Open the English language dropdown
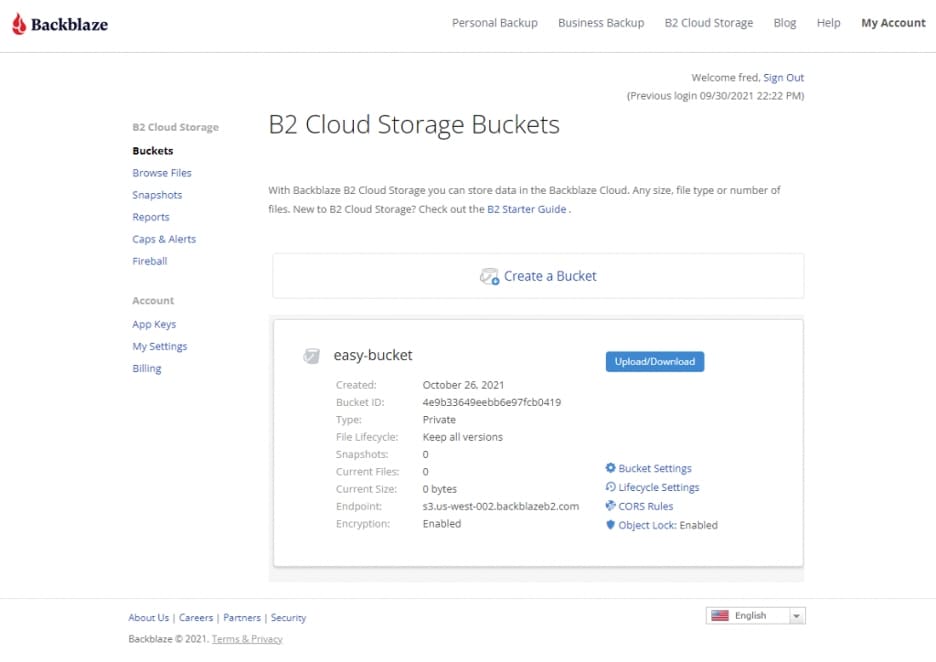 797,616
